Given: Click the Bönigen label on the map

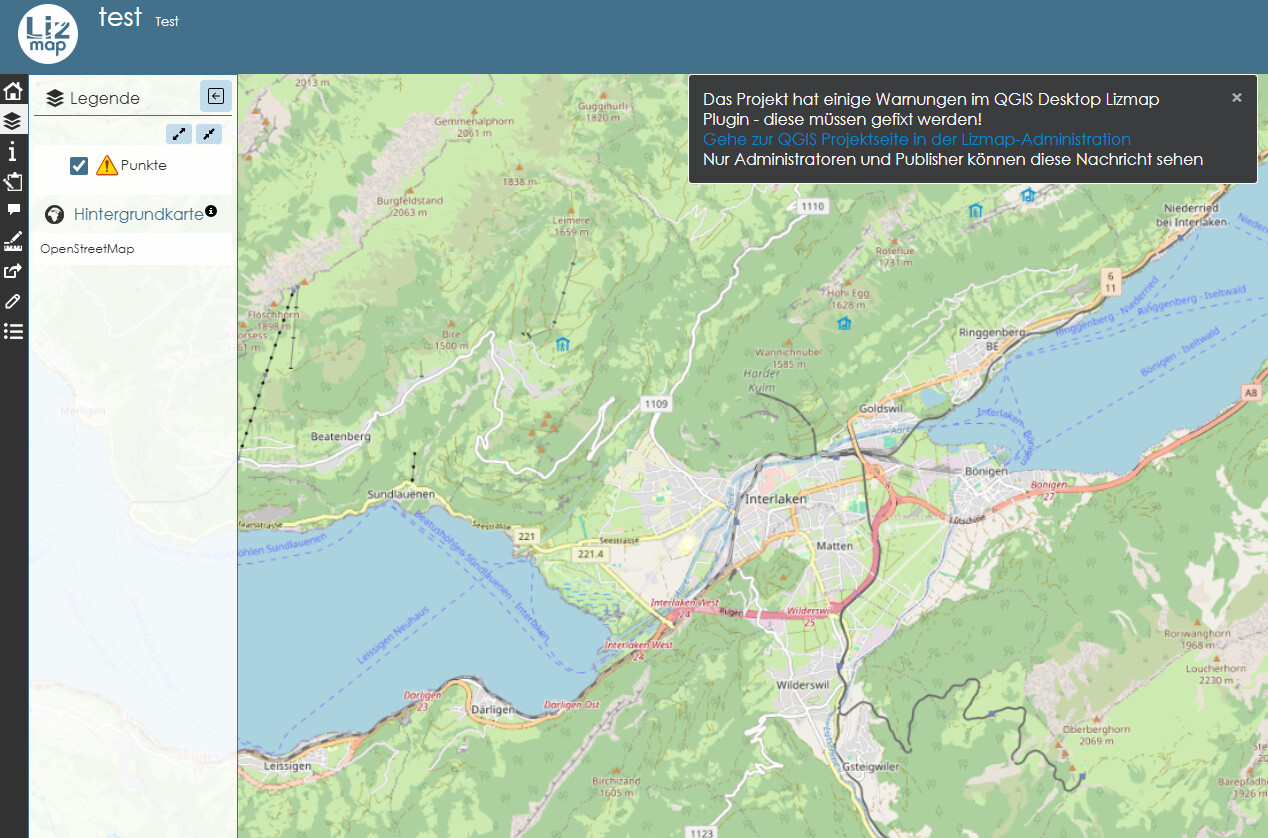Looking at the screenshot, I should coord(985,471).
